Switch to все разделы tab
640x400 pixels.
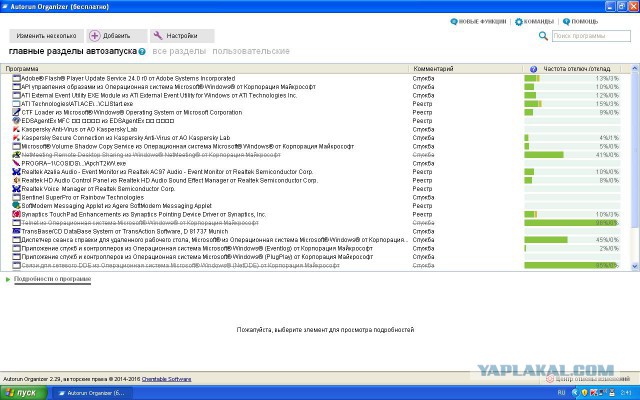[179, 51]
